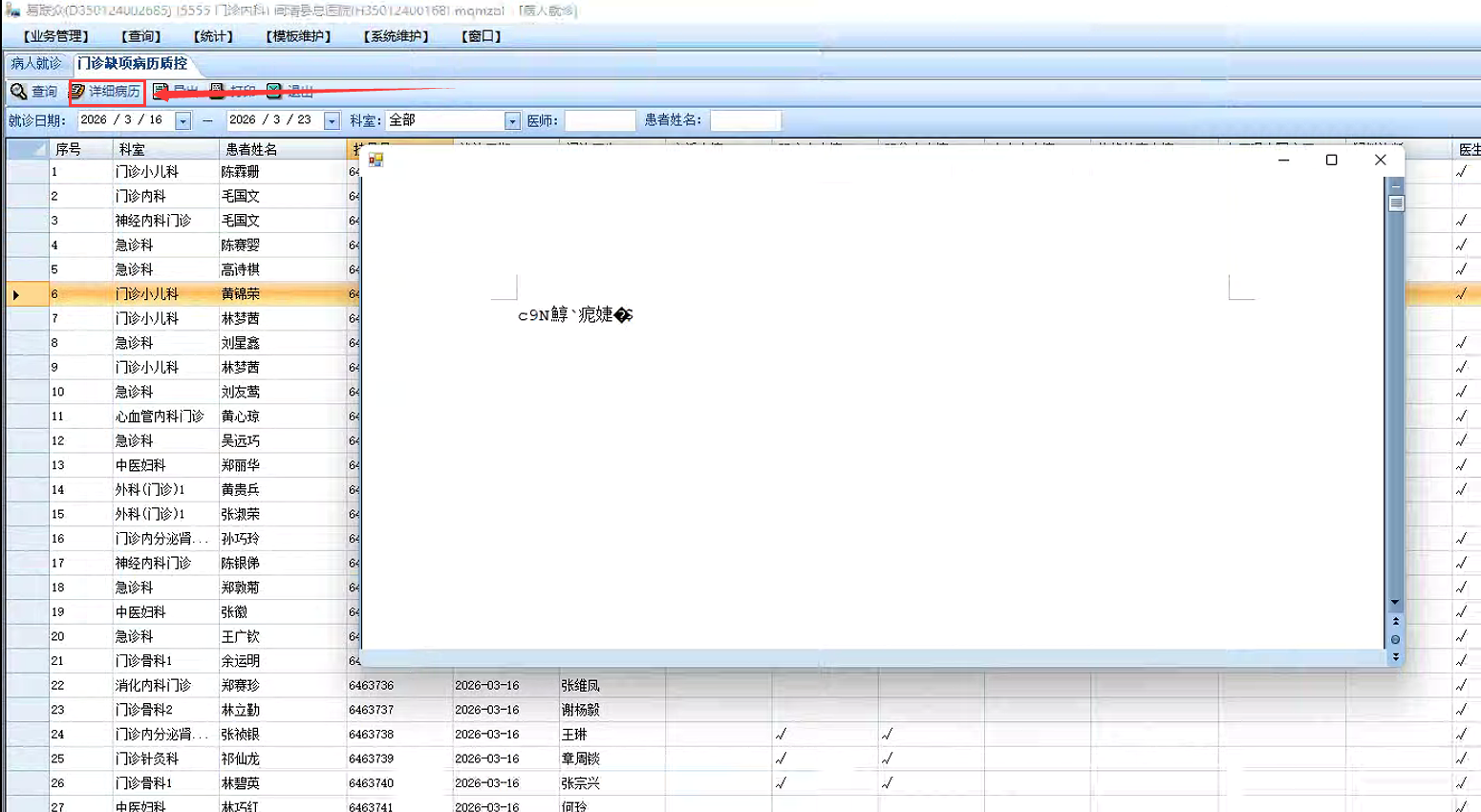Maximize the popup document window
Screen dimensions: 1481x812
tap(1331, 160)
